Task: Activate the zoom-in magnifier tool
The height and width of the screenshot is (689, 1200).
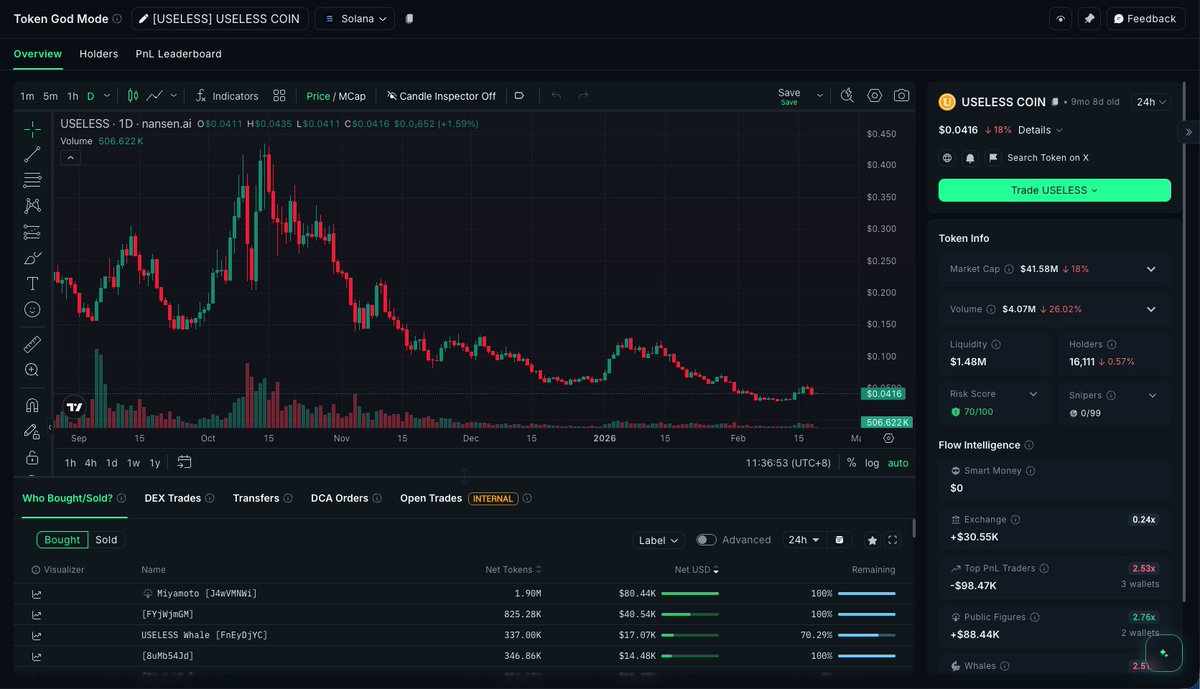Action: [x=32, y=370]
